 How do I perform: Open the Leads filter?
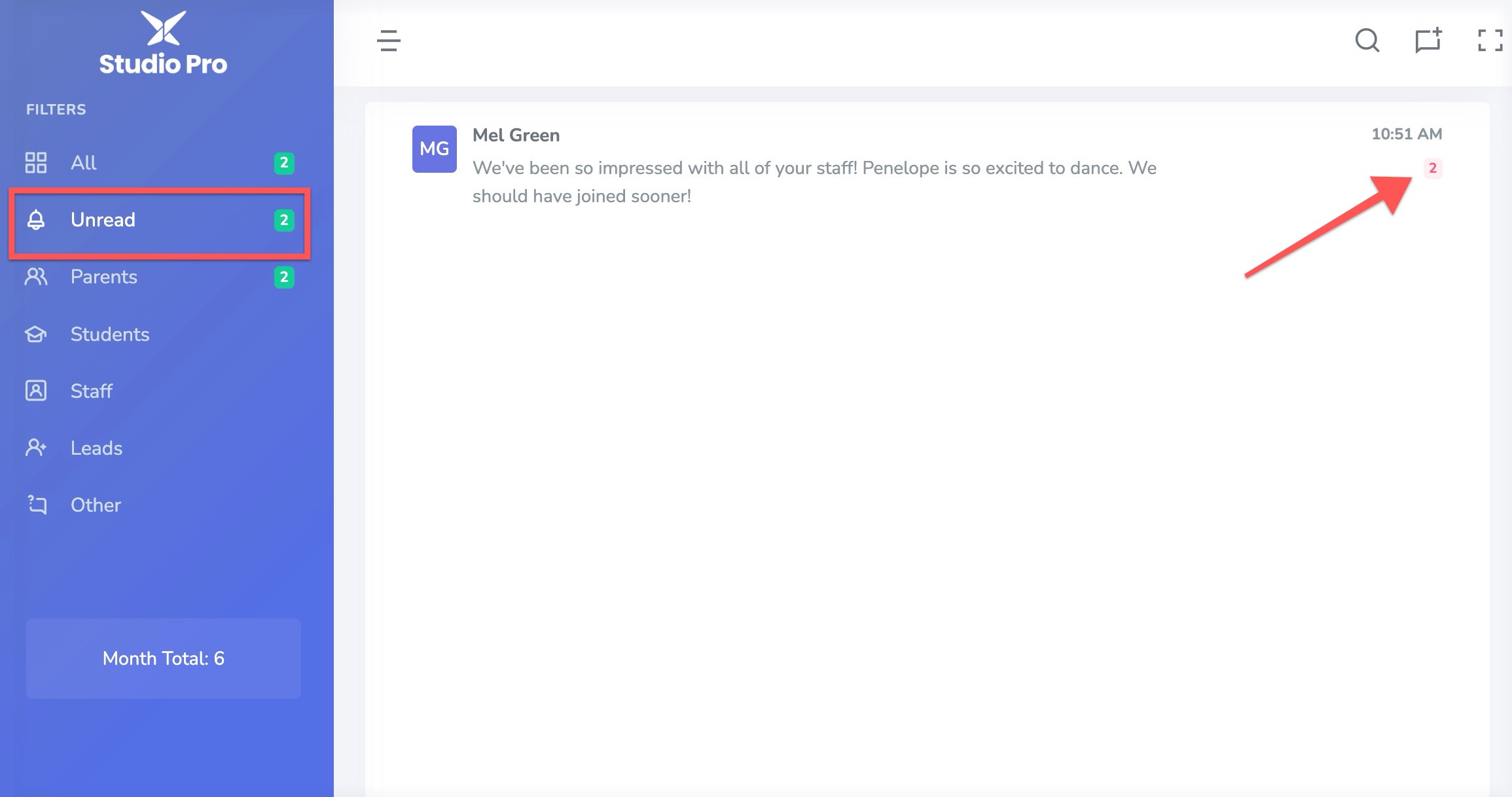click(x=160, y=448)
